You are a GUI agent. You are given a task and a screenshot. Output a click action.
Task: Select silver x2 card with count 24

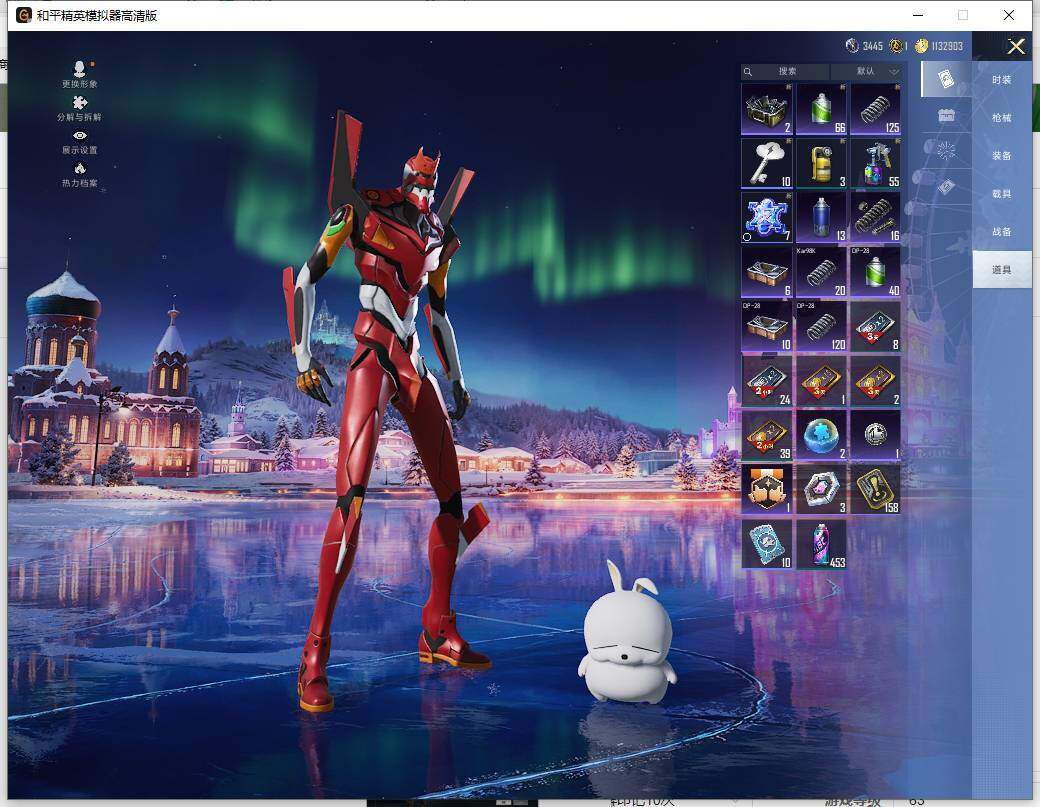[x=767, y=381]
